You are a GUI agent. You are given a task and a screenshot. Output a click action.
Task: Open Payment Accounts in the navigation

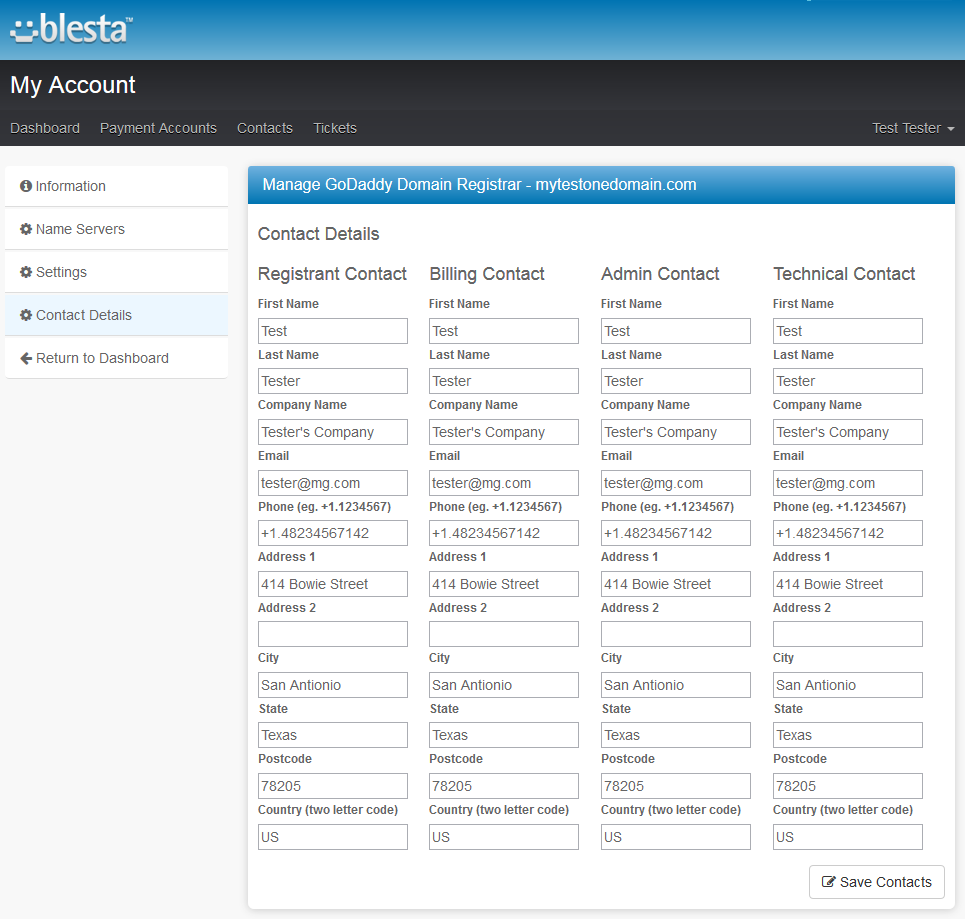point(158,128)
